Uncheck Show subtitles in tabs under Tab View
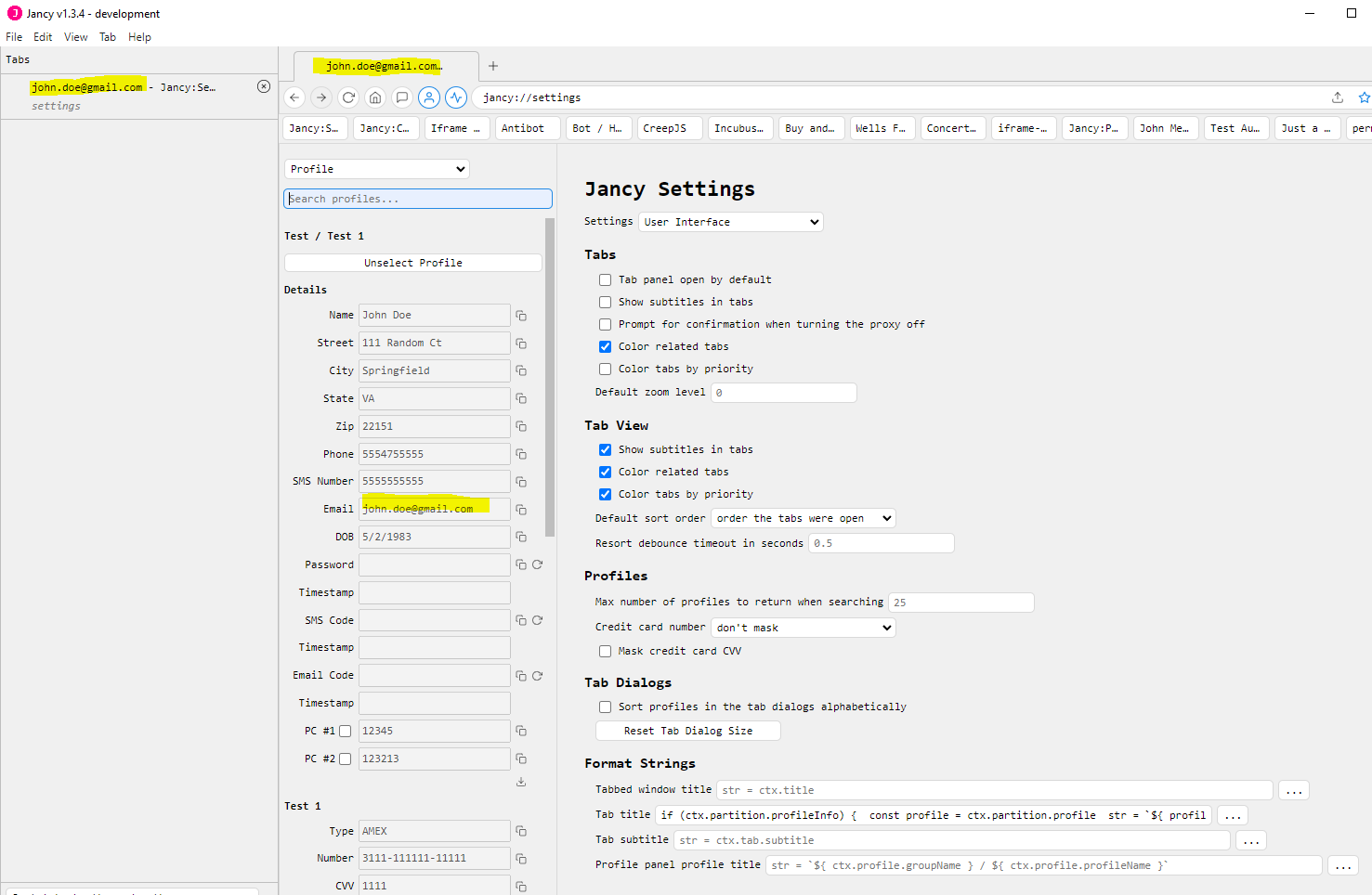1372x895 pixels. click(605, 449)
